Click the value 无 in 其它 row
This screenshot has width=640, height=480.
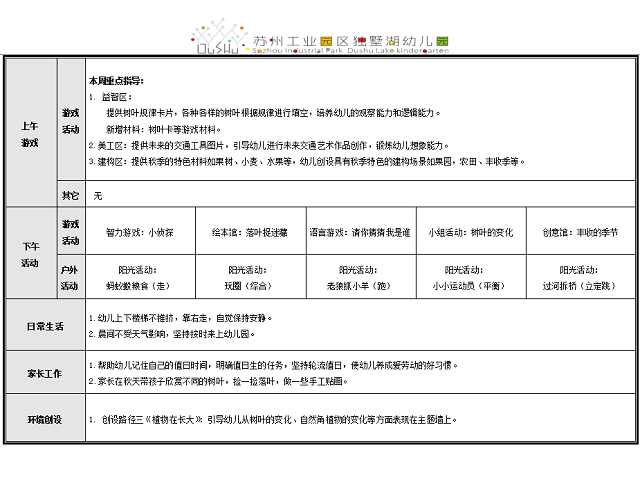pos(98,196)
